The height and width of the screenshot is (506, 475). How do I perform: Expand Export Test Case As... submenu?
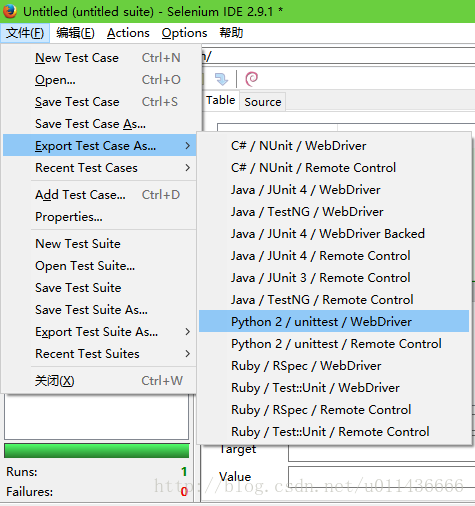tap(99, 146)
